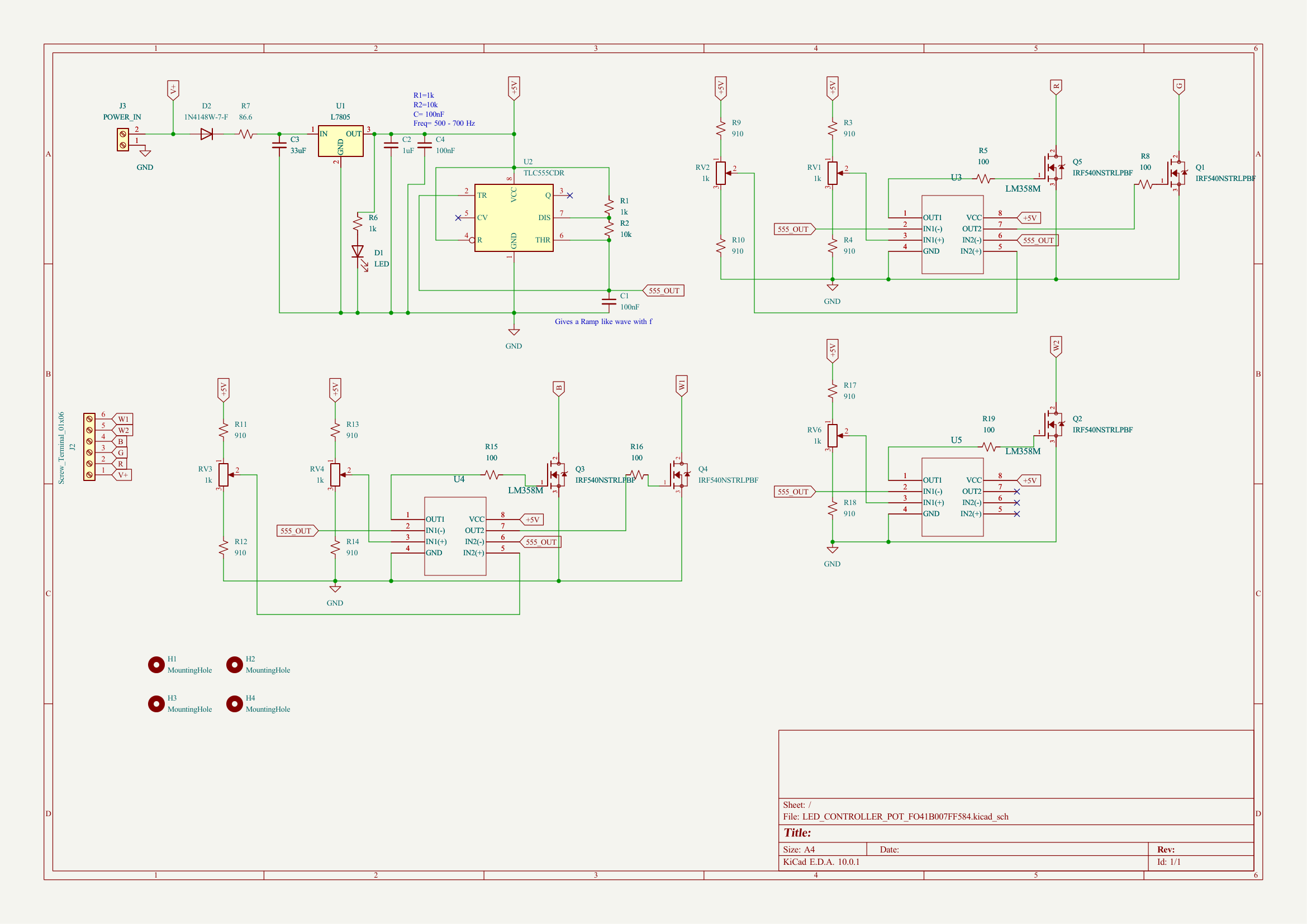Image resolution: width=1307 pixels, height=924 pixels.
Task: Click the R19 100 resistor symbol
Action: pyautogui.click(x=989, y=447)
